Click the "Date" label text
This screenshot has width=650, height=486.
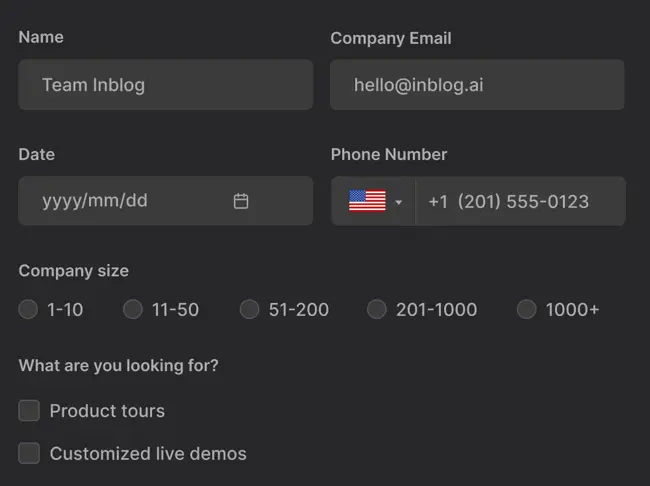coord(37,154)
